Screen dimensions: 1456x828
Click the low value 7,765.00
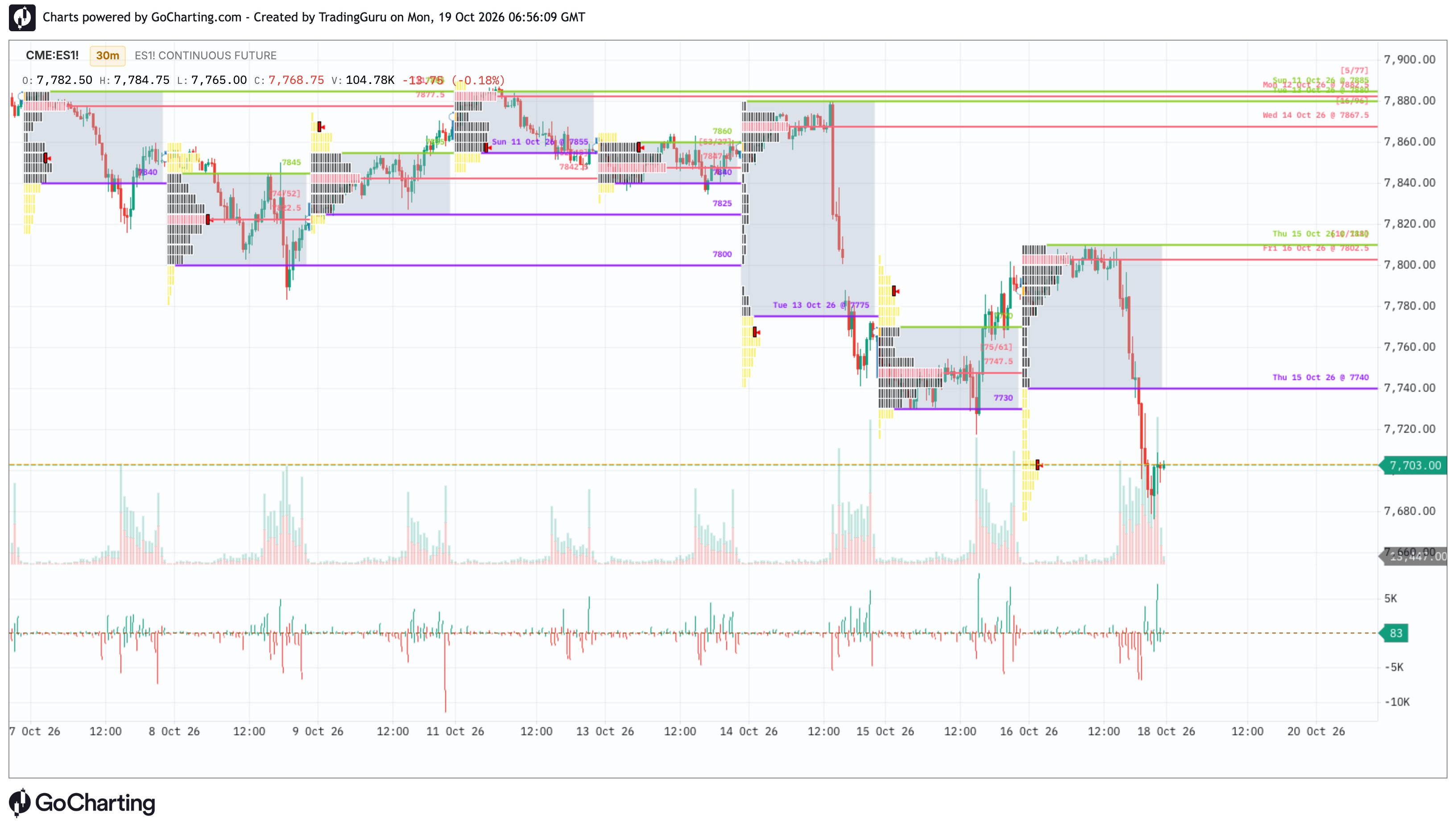(x=219, y=80)
